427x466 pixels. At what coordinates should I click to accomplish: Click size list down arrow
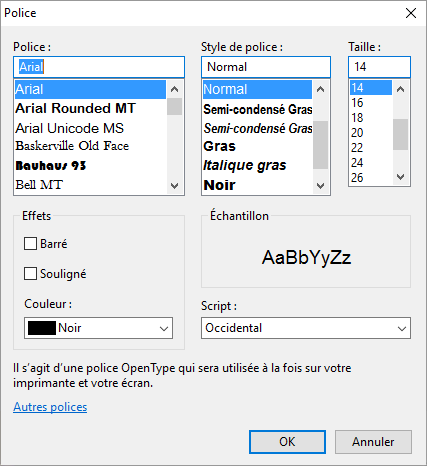click(401, 177)
